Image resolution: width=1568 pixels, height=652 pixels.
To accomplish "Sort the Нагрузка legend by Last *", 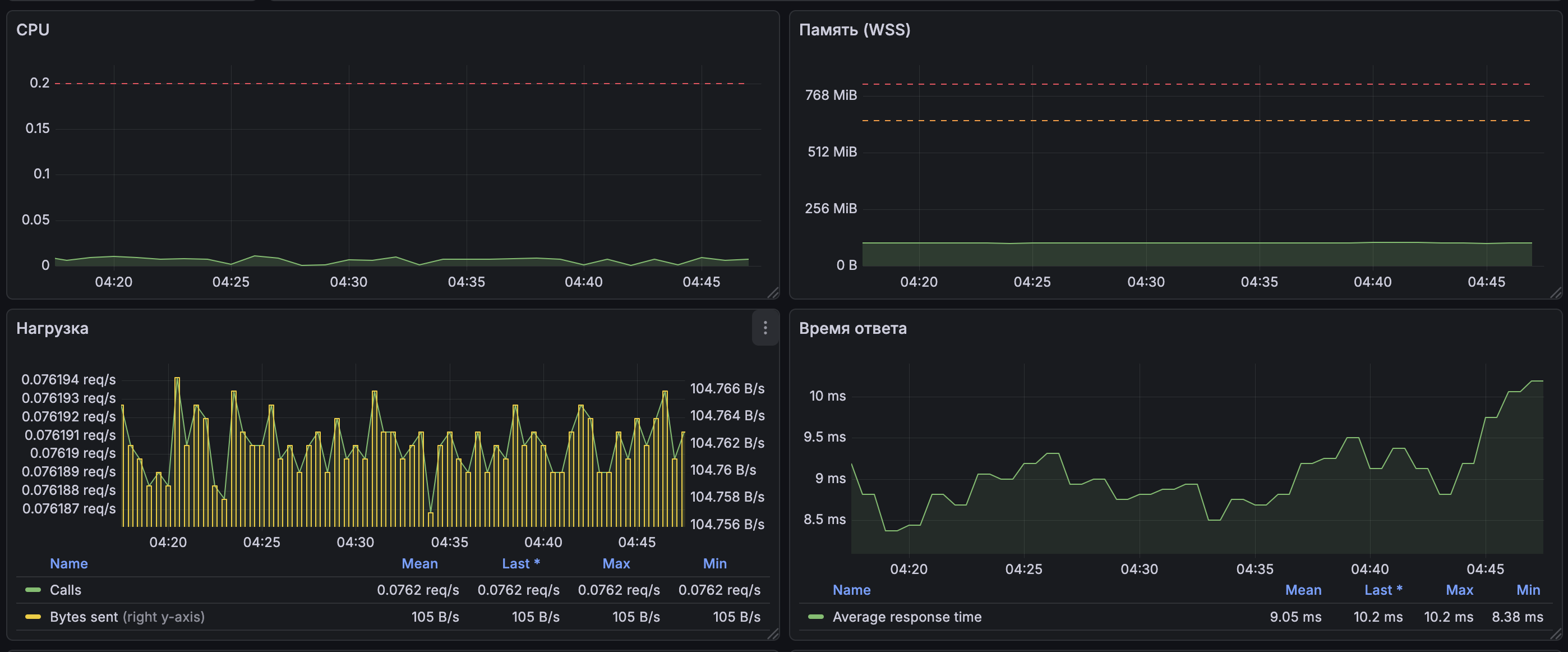I will click(x=520, y=563).
